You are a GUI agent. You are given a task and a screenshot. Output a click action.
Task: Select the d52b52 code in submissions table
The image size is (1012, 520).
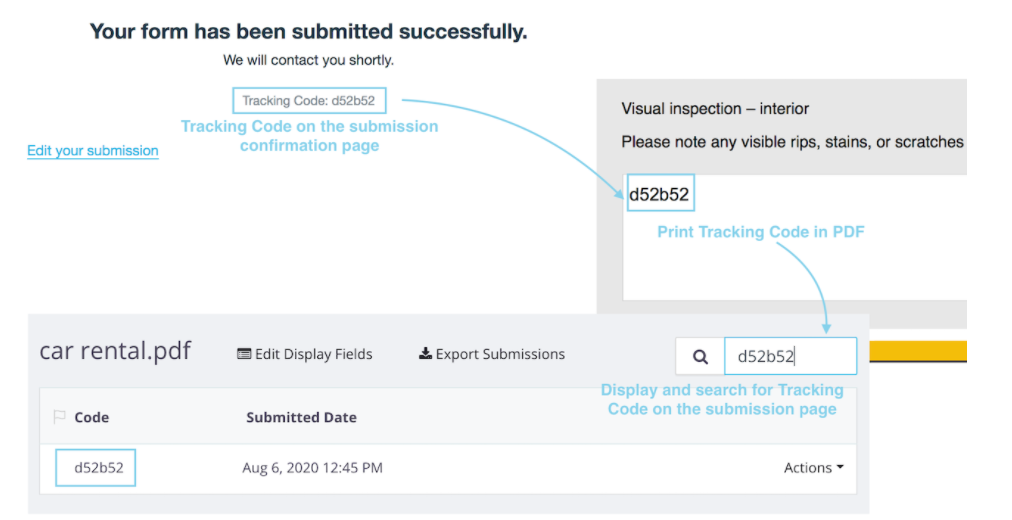click(x=96, y=467)
